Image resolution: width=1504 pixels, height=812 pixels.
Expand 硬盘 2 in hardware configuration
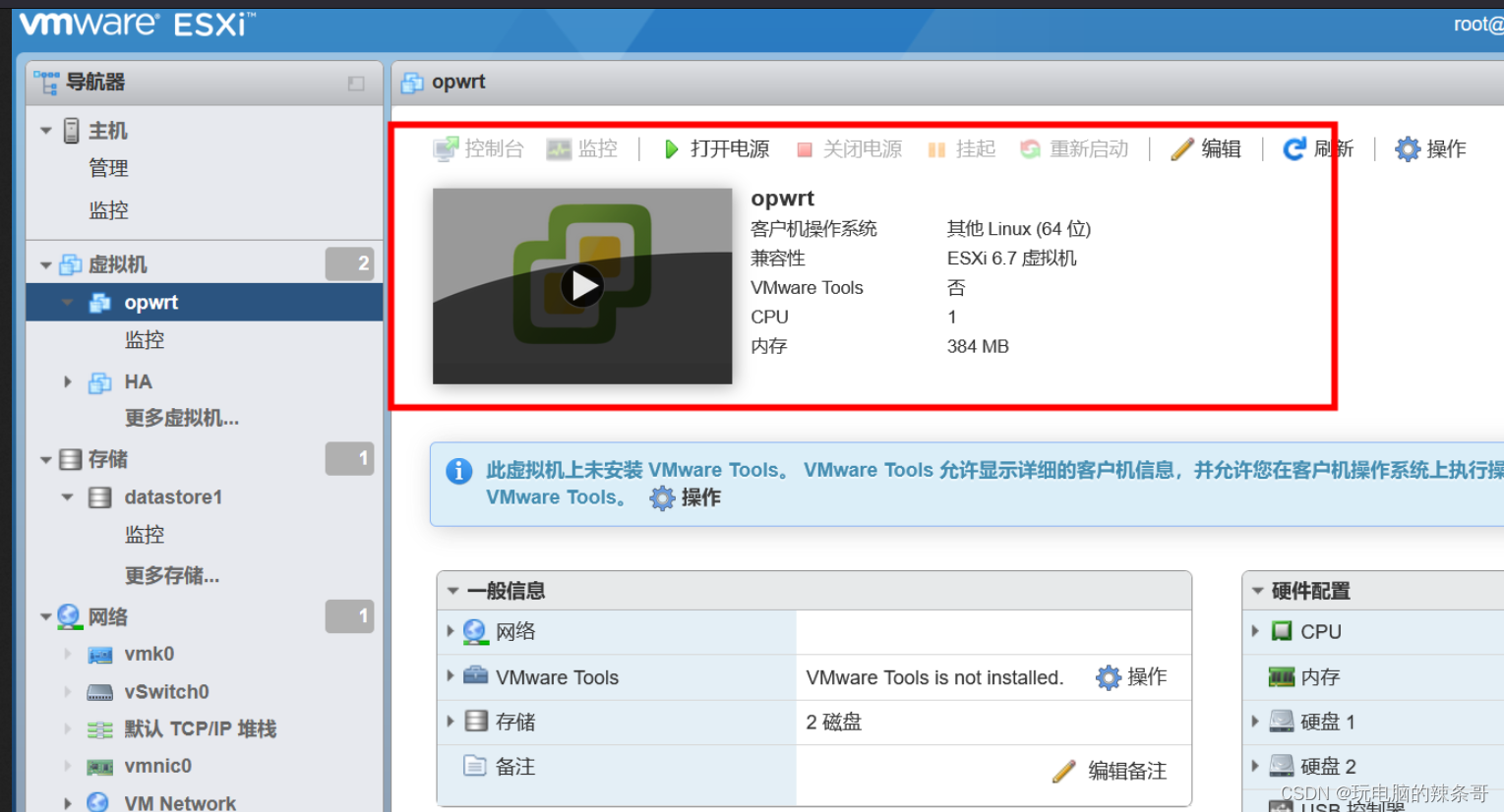[x=1255, y=766]
